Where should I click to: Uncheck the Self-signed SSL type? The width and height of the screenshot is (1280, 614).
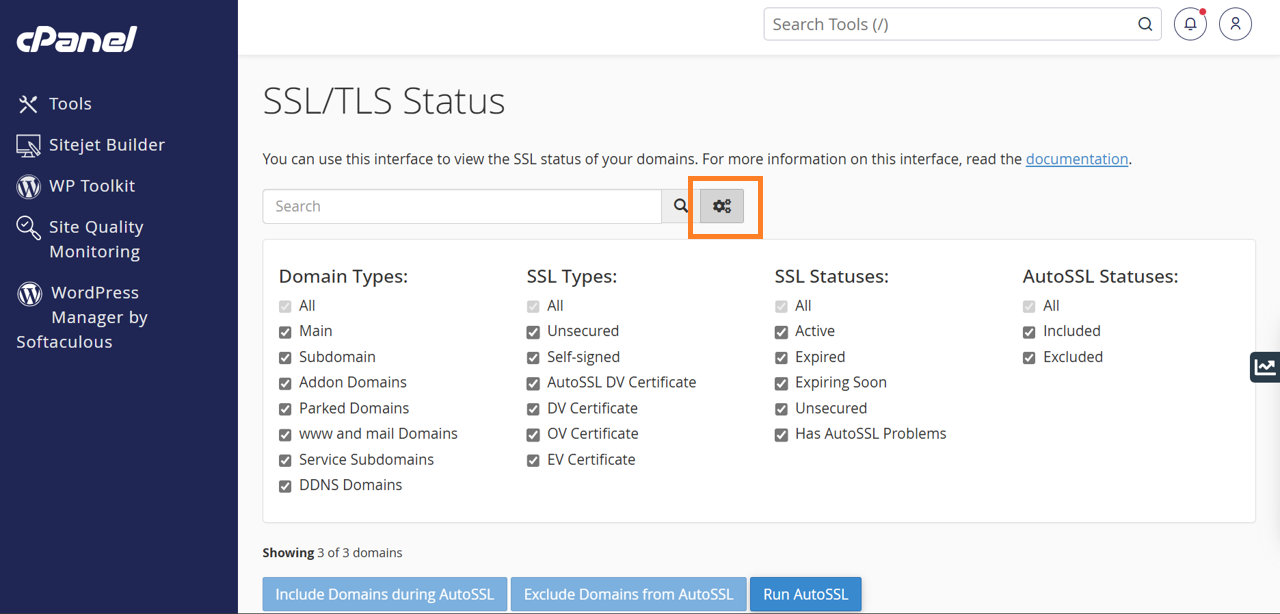(x=533, y=357)
